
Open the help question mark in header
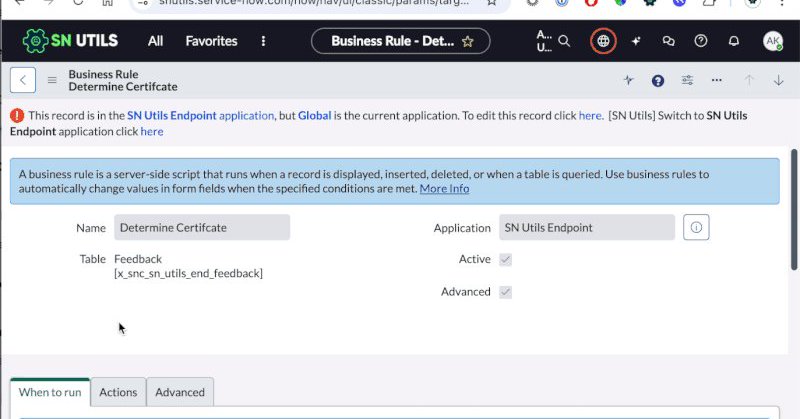[701, 41]
